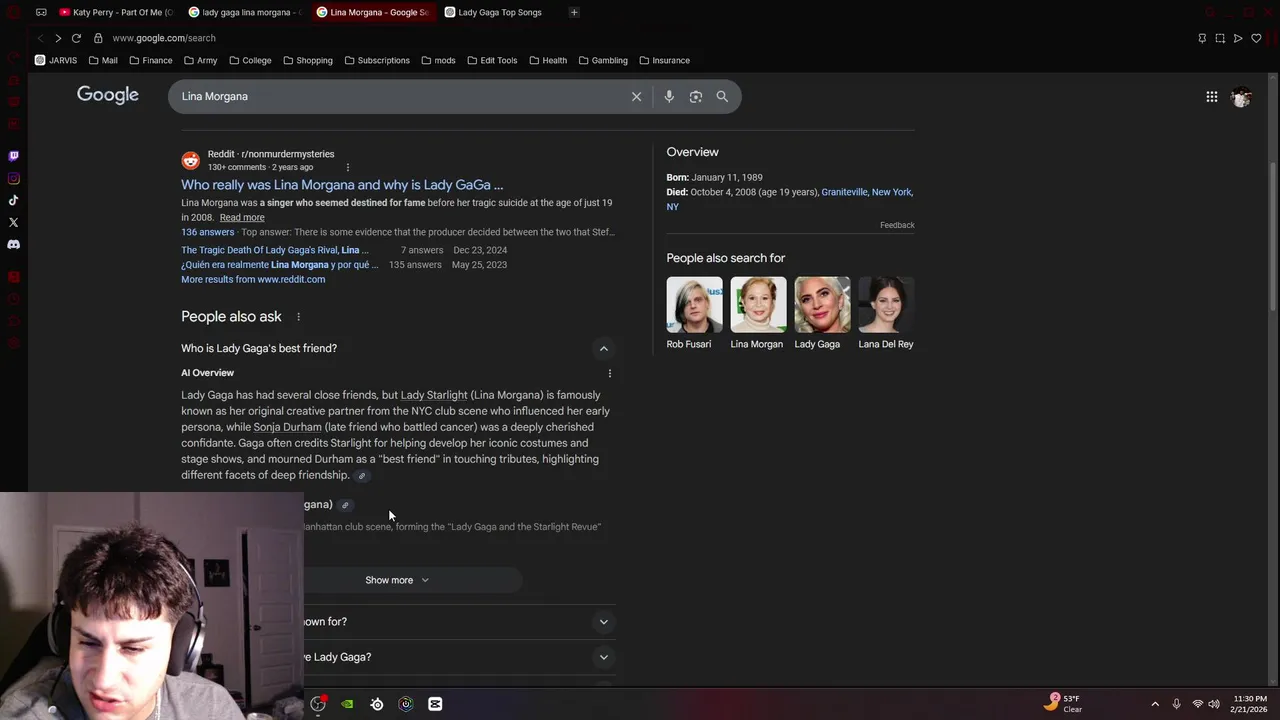Open the SteelSeries app in the taskbar

(377, 704)
